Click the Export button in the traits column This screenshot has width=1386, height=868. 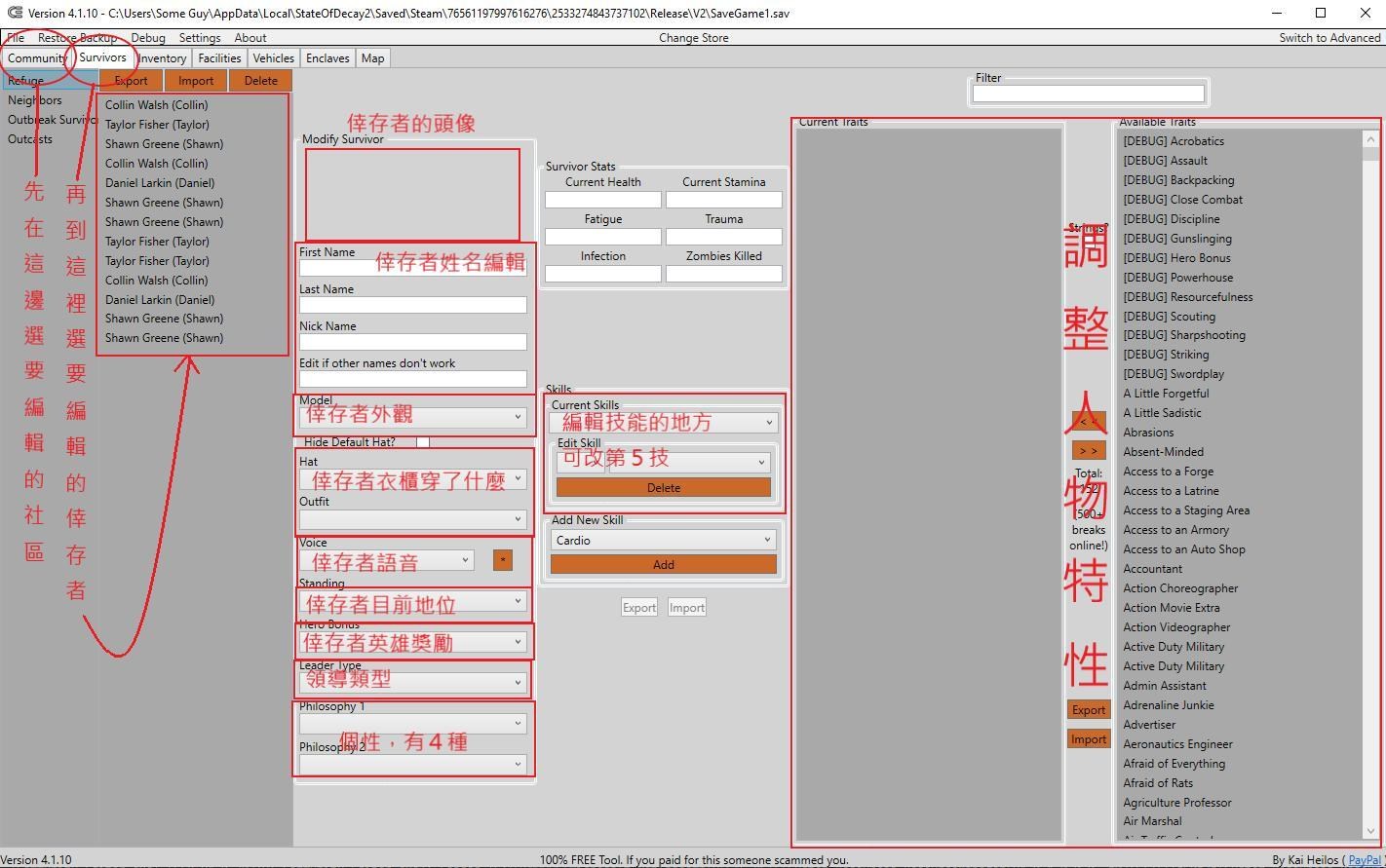[x=1089, y=710]
